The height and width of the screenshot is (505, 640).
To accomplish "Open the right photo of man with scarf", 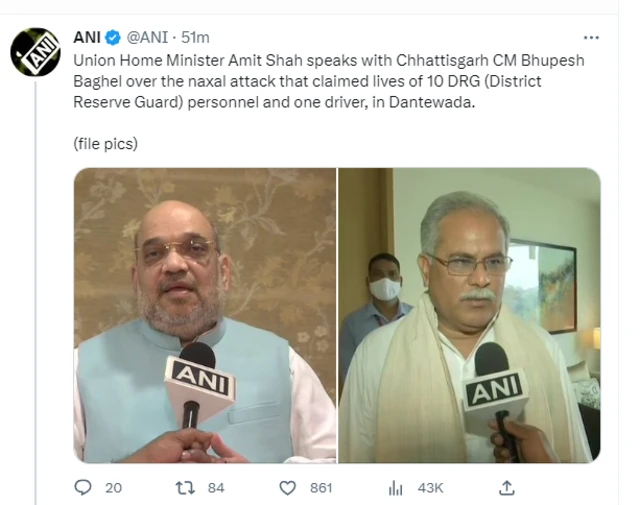I will coord(469,315).
